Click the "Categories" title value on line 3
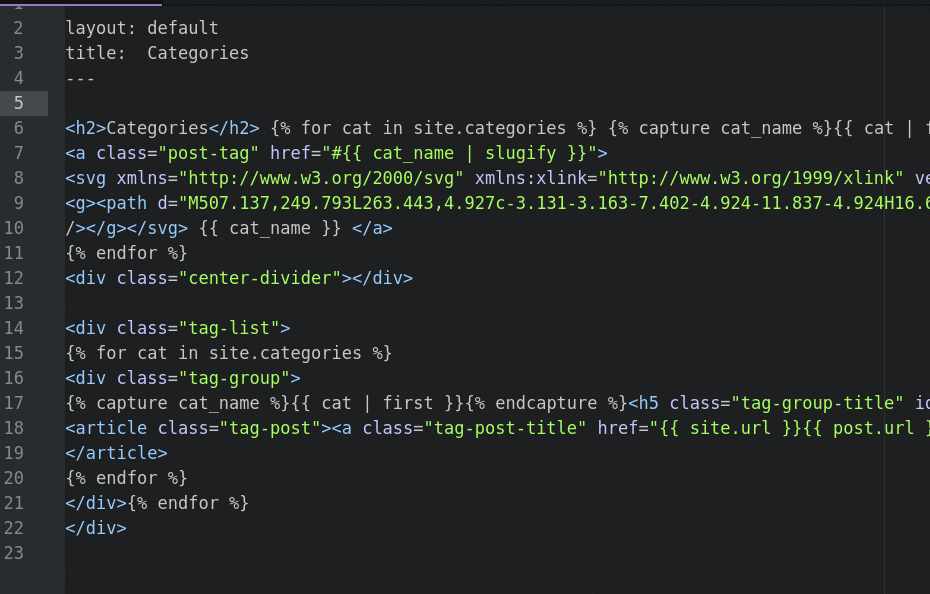 tap(198, 53)
